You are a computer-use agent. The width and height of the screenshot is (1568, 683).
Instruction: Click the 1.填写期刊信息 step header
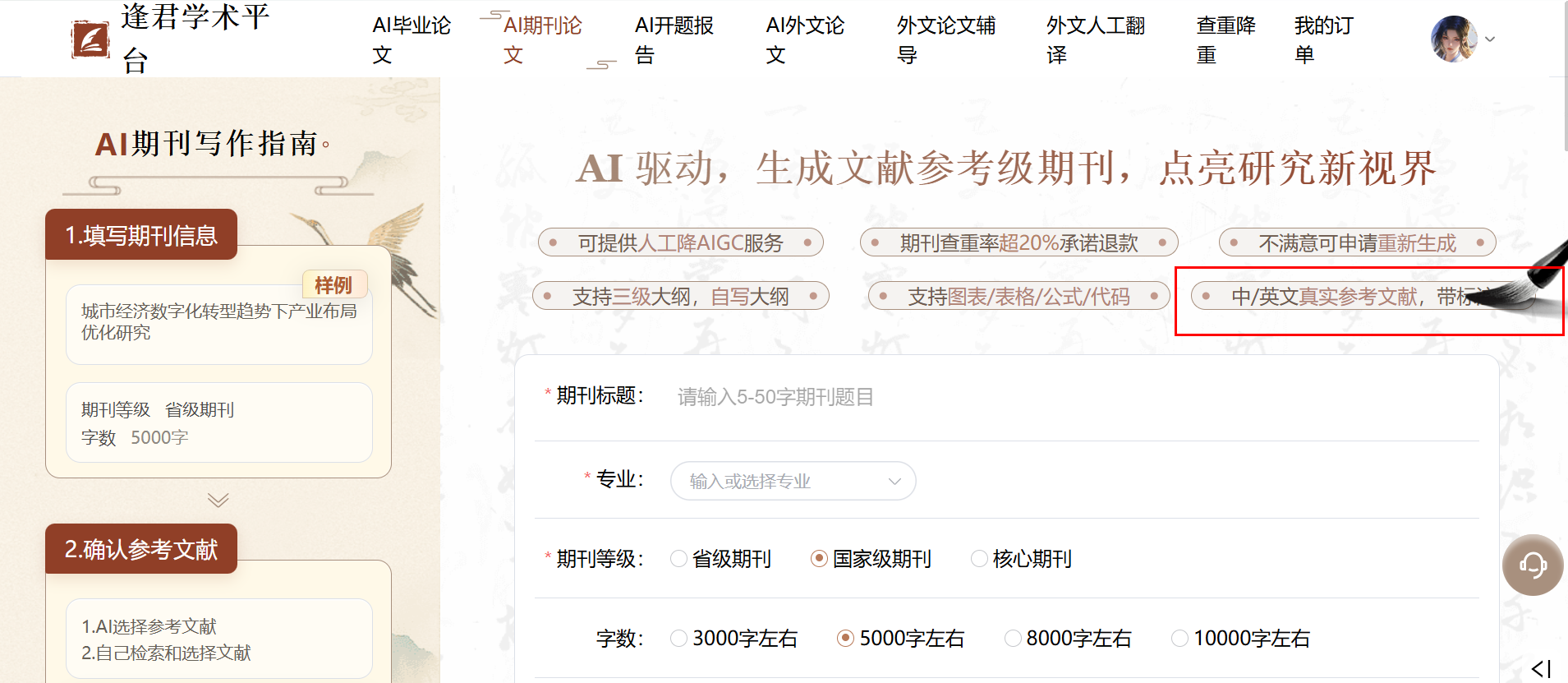[141, 235]
